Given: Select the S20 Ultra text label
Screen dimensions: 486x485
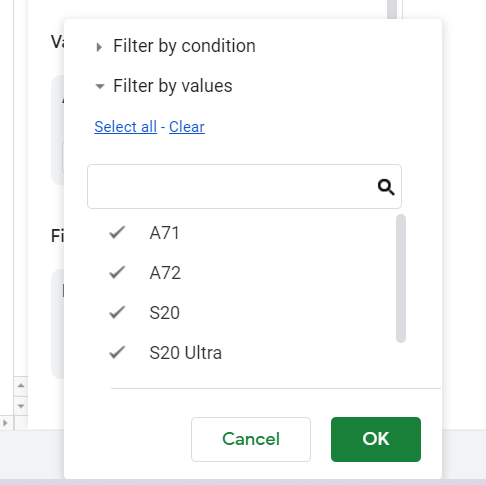Looking at the screenshot, I should coord(186,353).
